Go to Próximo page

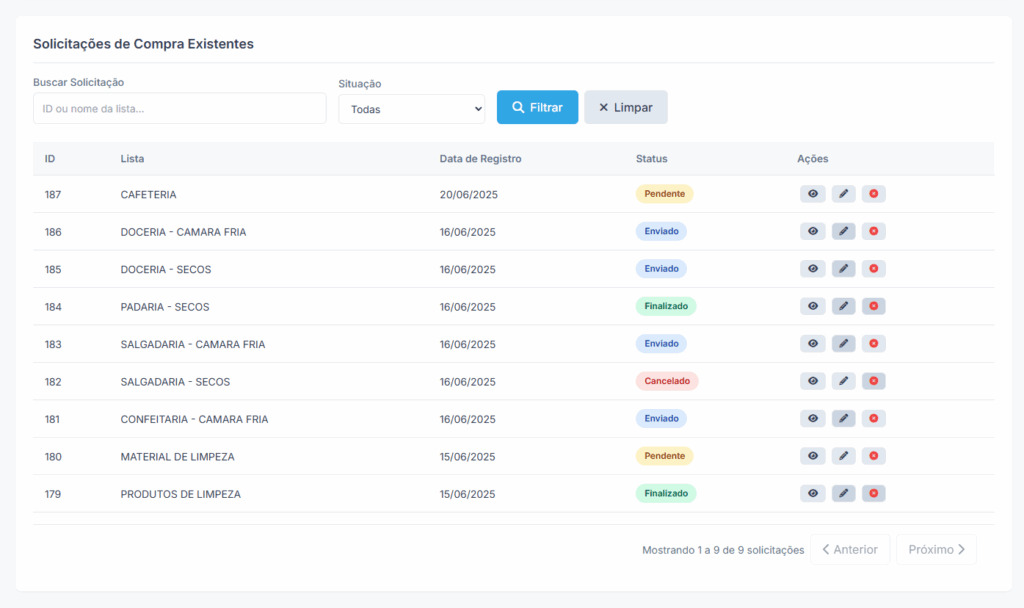(936, 549)
